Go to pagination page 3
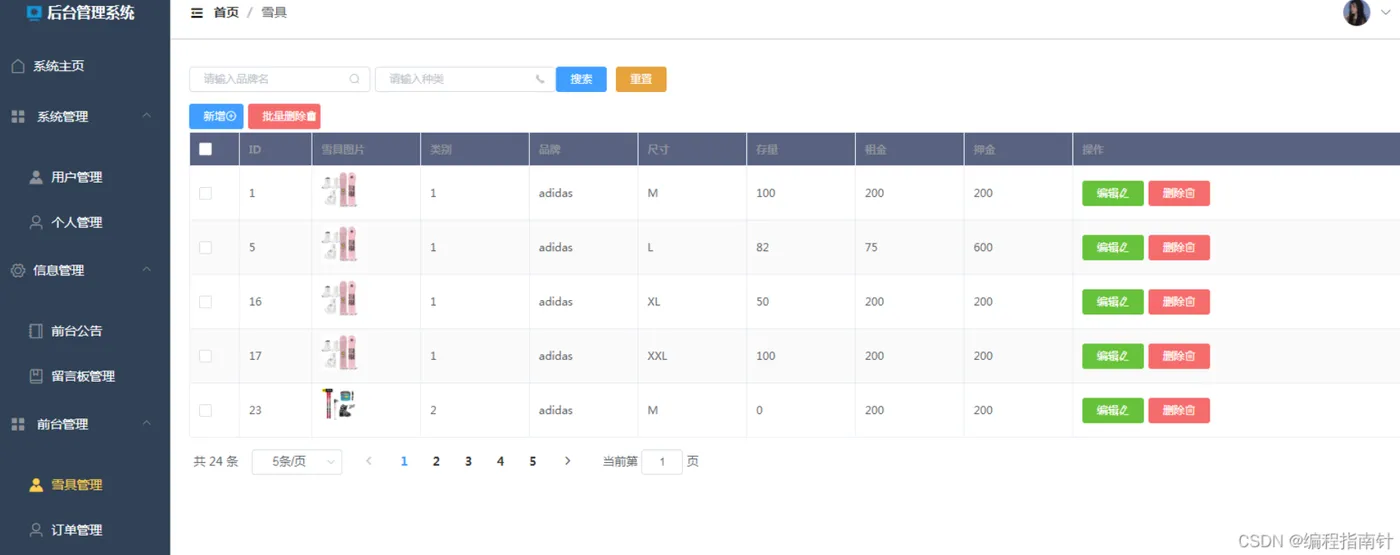Viewport: 1400px width, 555px height. tap(468, 461)
